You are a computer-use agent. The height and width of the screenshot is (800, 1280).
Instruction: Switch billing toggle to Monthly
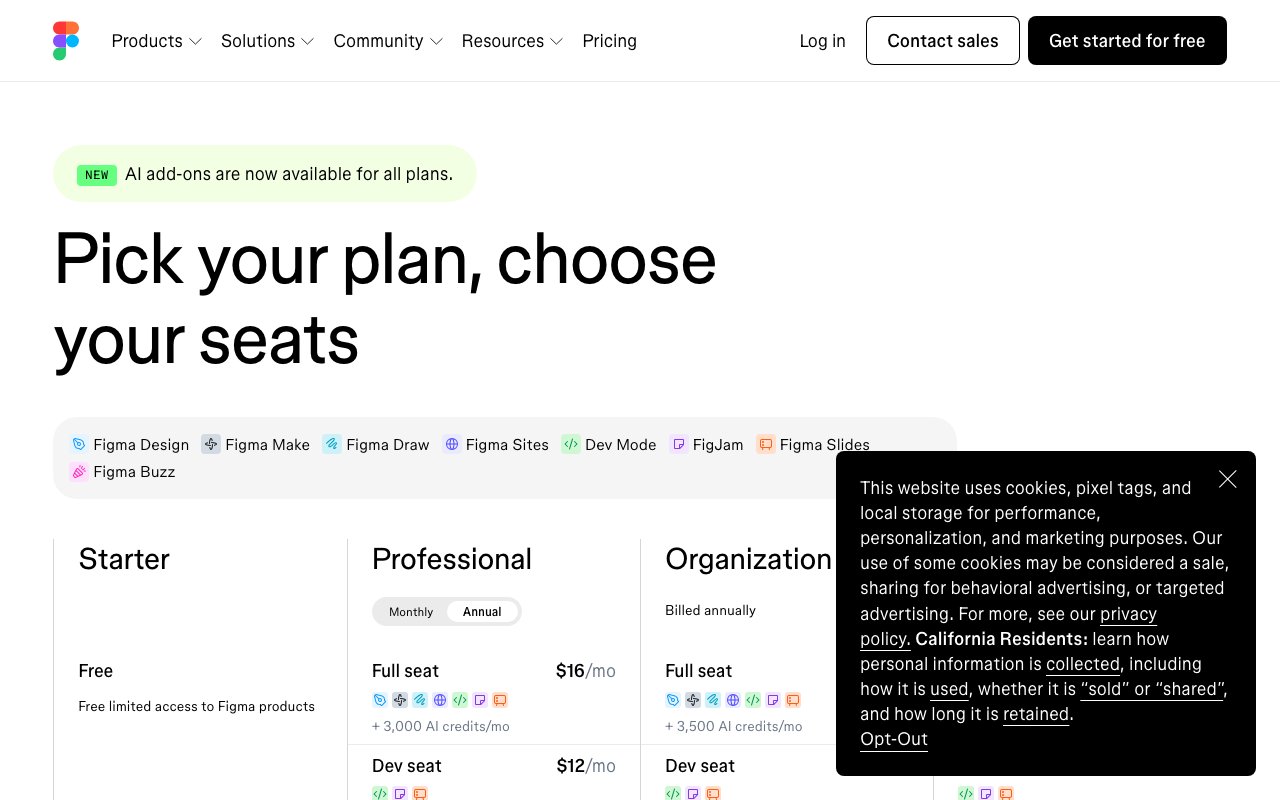(x=411, y=612)
